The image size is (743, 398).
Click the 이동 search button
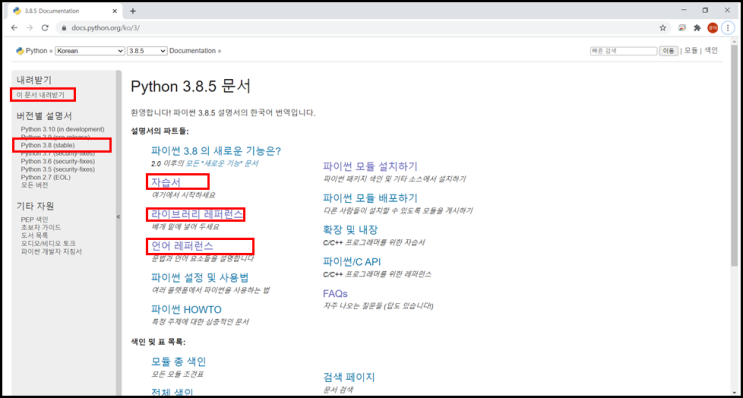pyautogui.click(x=668, y=51)
